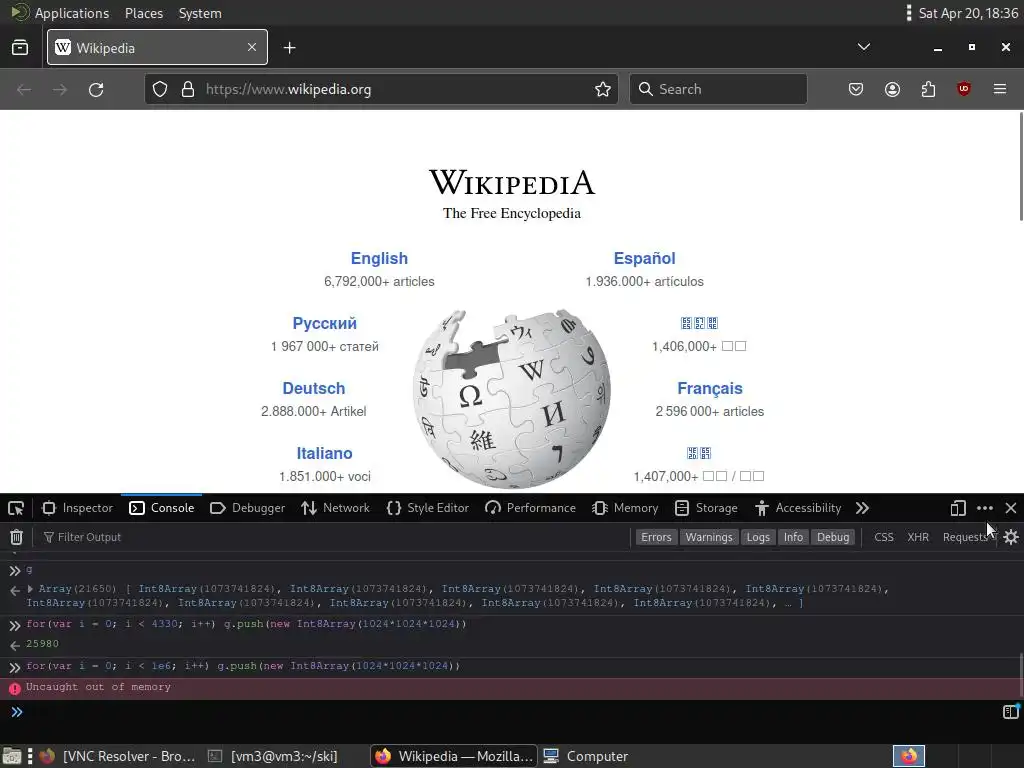Close the developer tools panel

1011,508
